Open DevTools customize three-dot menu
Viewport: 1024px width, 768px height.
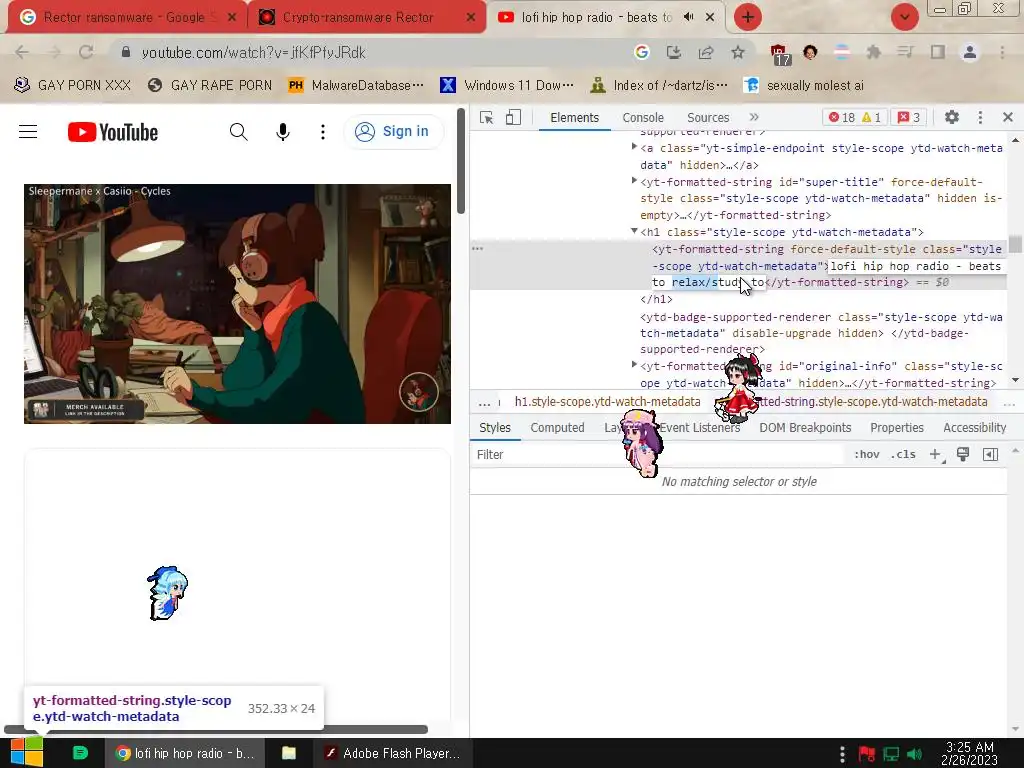coord(980,117)
